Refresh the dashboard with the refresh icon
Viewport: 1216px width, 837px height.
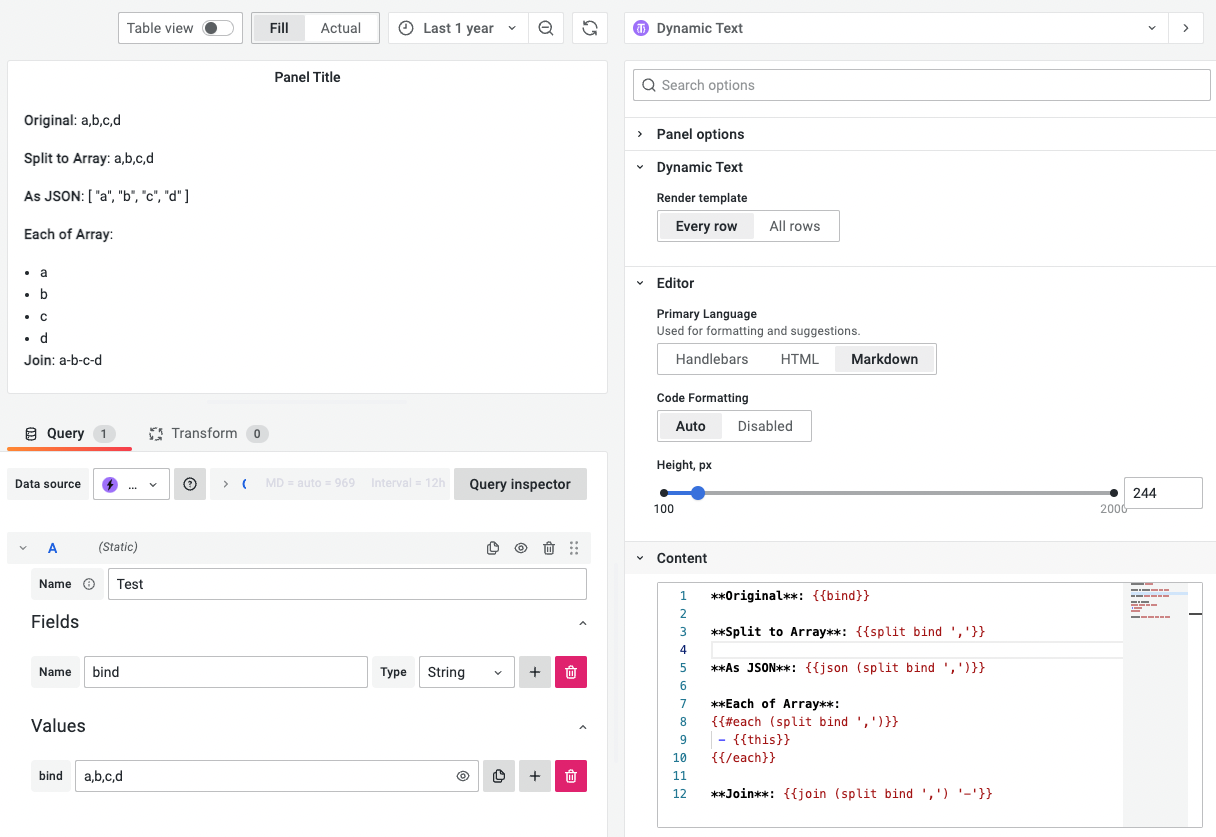coord(590,28)
